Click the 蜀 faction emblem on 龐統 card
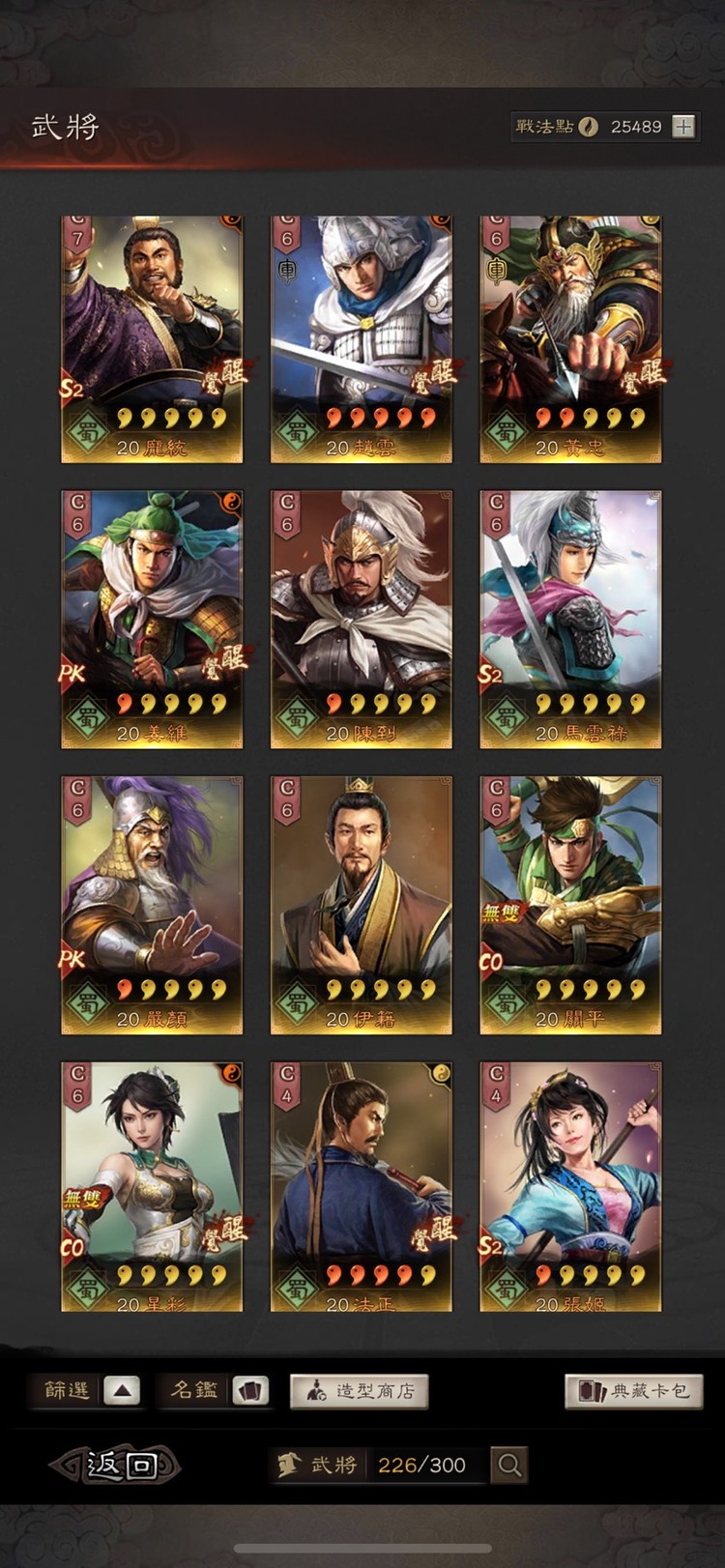This screenshot has height=1568, width=725. coord(87,432)
